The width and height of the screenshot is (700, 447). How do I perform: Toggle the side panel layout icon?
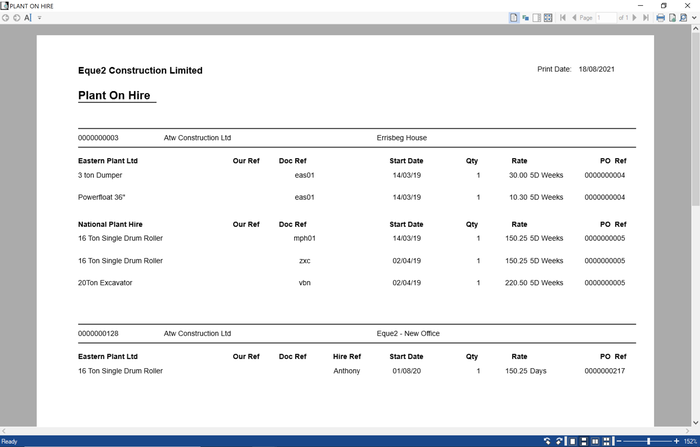click(537, 18)
